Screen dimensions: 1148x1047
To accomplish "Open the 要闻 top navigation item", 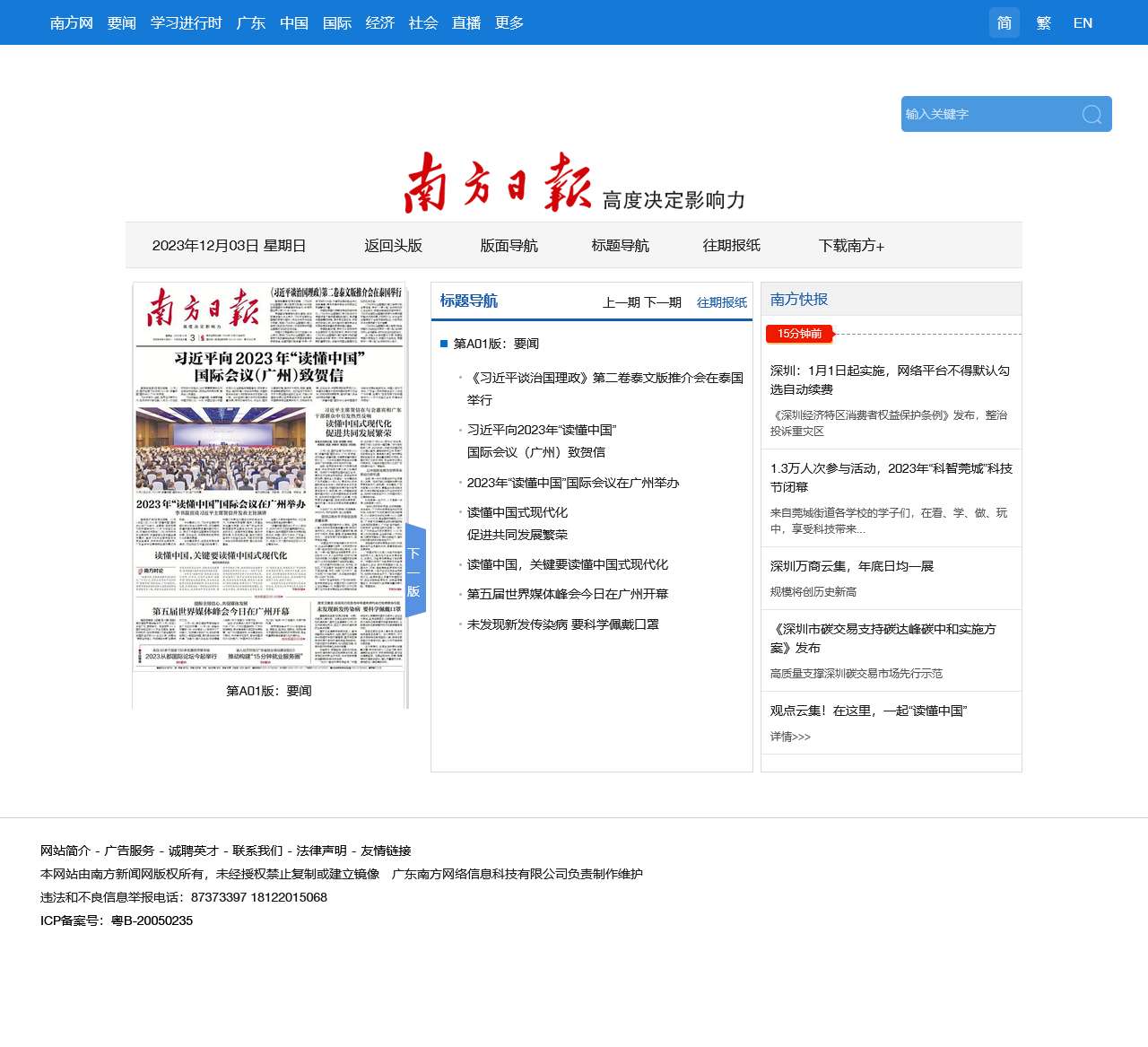I will tap(122, 22).
